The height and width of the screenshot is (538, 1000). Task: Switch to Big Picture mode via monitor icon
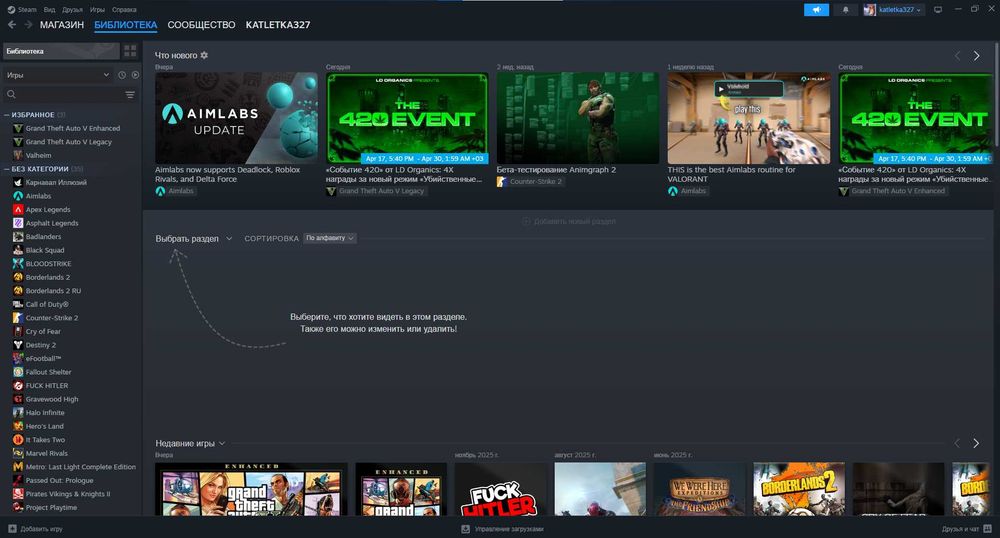tap(938, 10)
